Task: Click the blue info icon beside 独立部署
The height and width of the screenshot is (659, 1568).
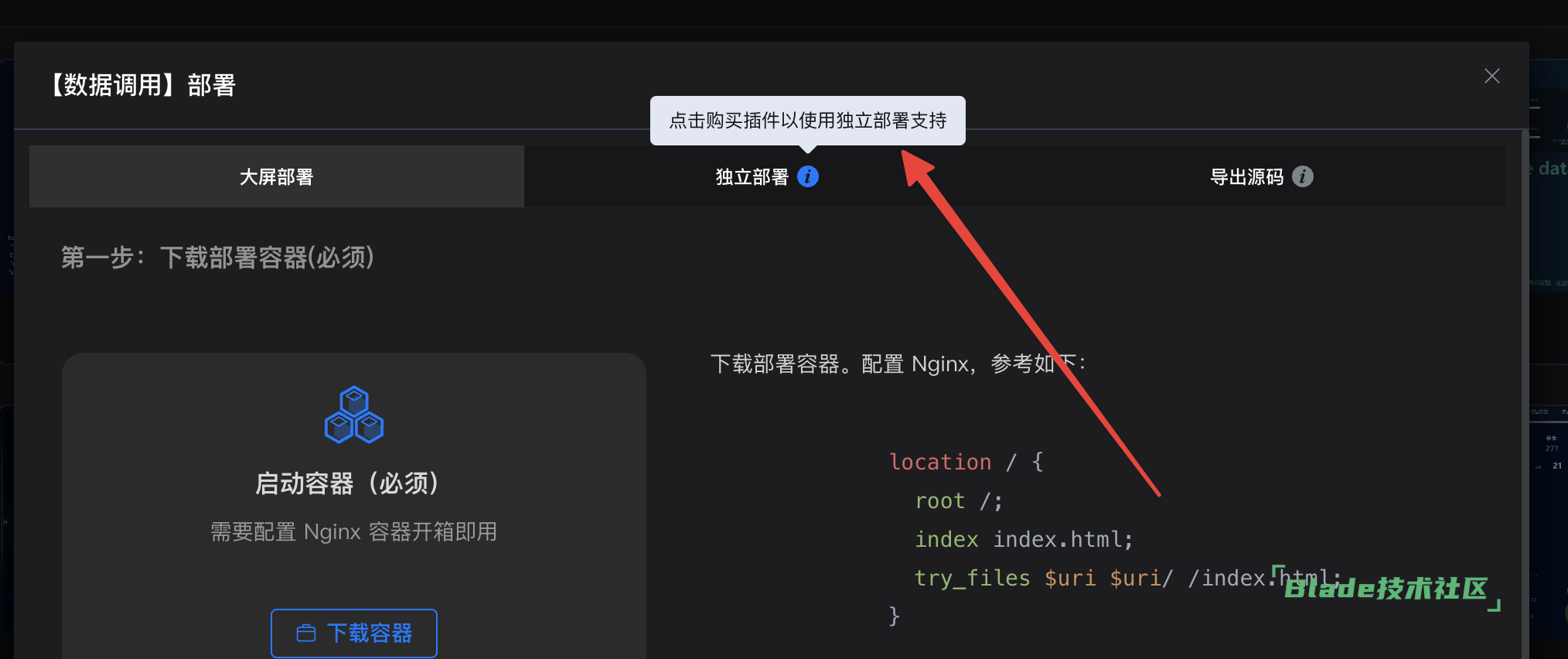Action: coord(808,176)
